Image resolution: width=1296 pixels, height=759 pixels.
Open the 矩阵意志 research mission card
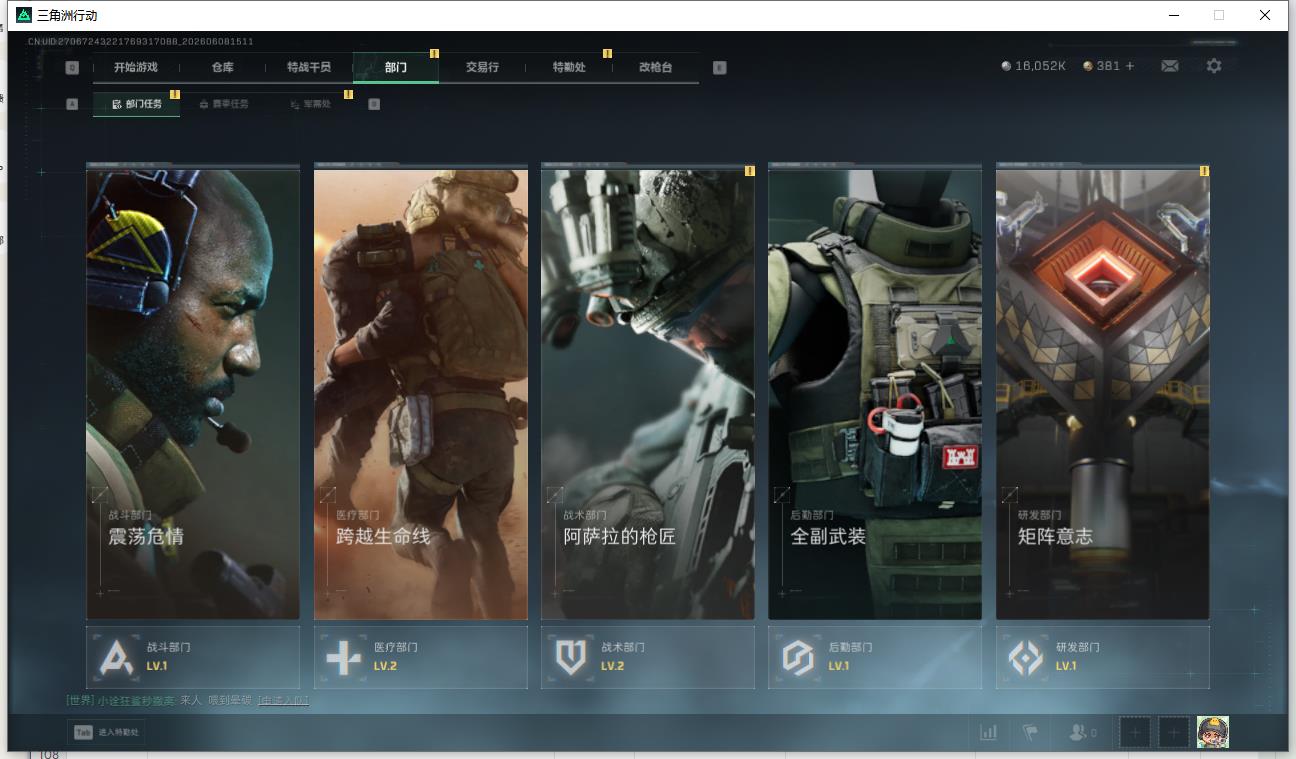(x=1103, y=394)
